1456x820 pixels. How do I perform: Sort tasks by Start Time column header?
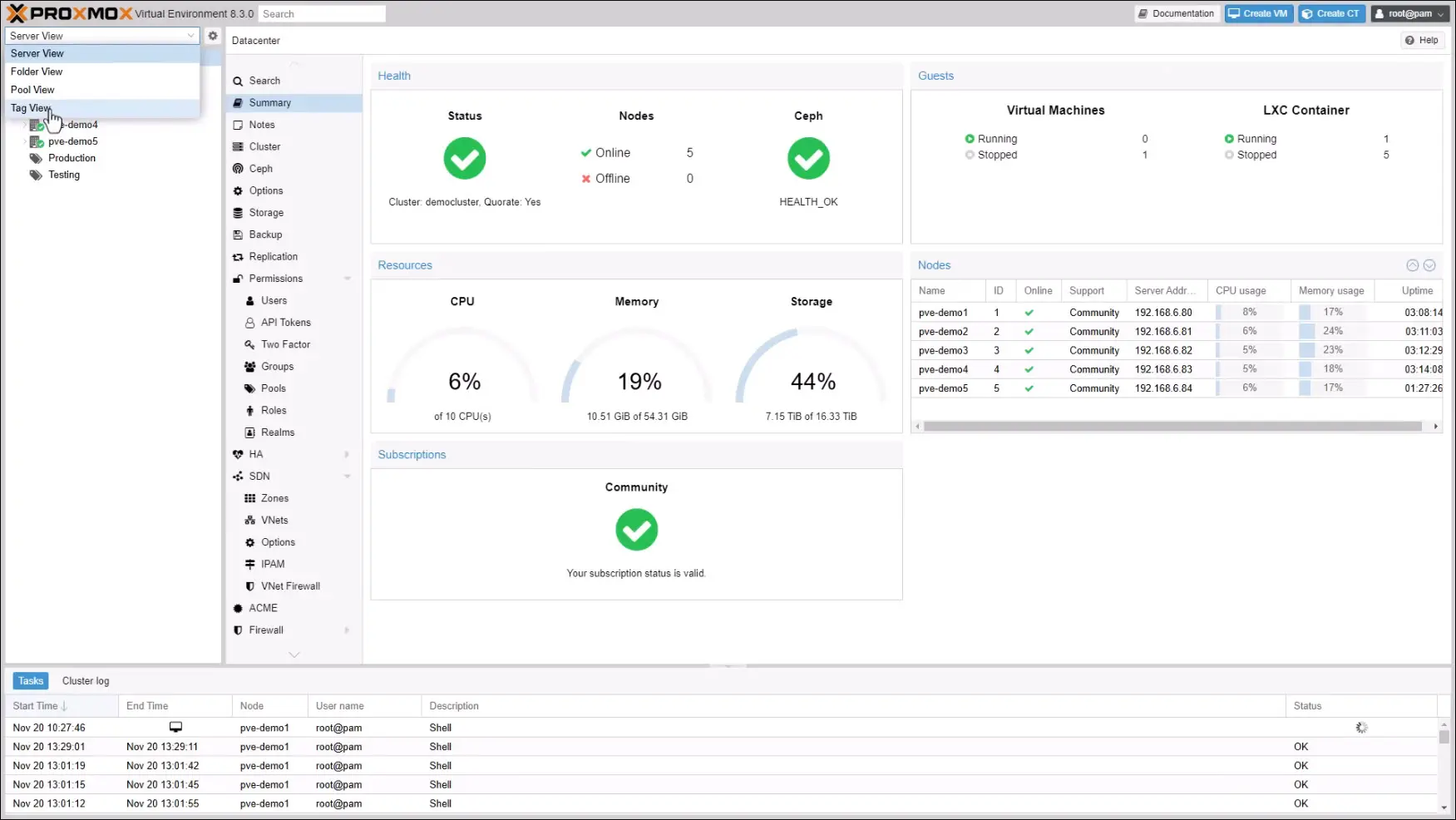(62, 706)
